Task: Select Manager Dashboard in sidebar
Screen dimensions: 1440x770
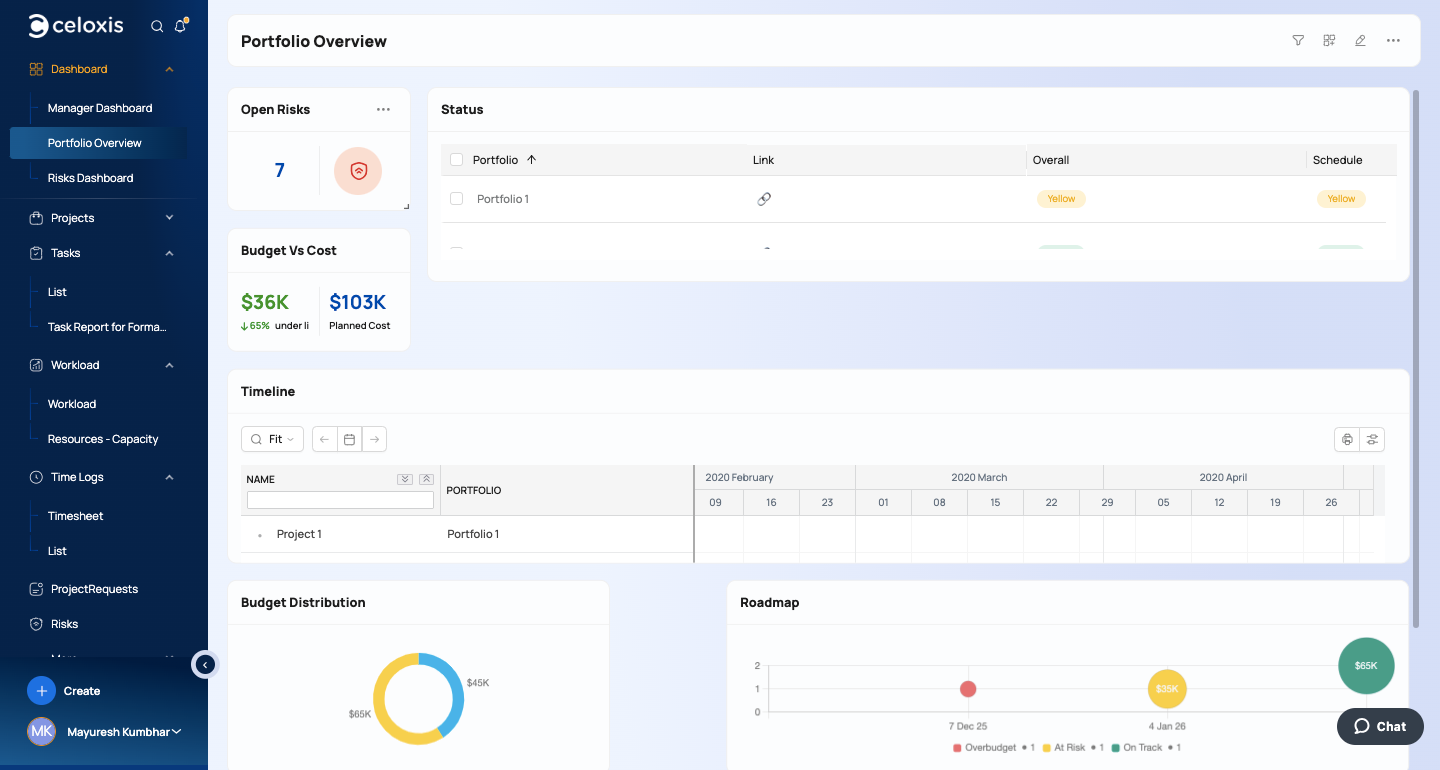Action: (x=100, y=108)
